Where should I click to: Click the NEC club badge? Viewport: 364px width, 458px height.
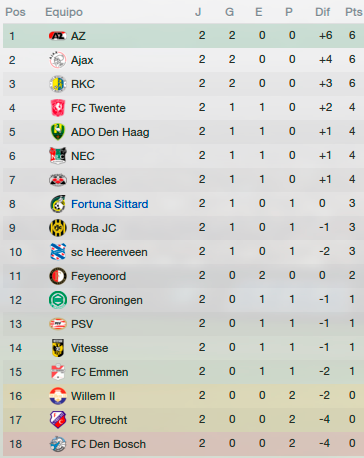point(58,156)
